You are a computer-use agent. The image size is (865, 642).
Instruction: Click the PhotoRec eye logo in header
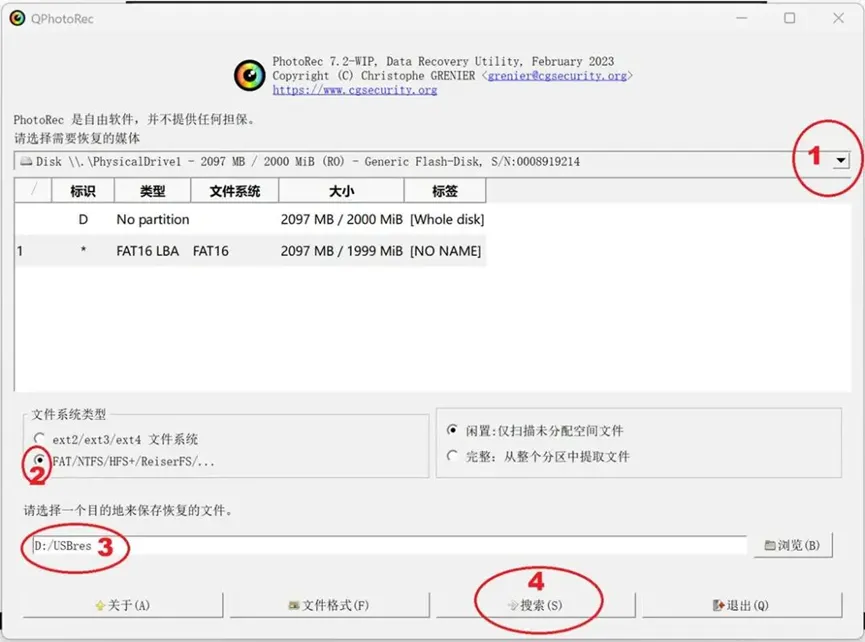coord(249,76)
